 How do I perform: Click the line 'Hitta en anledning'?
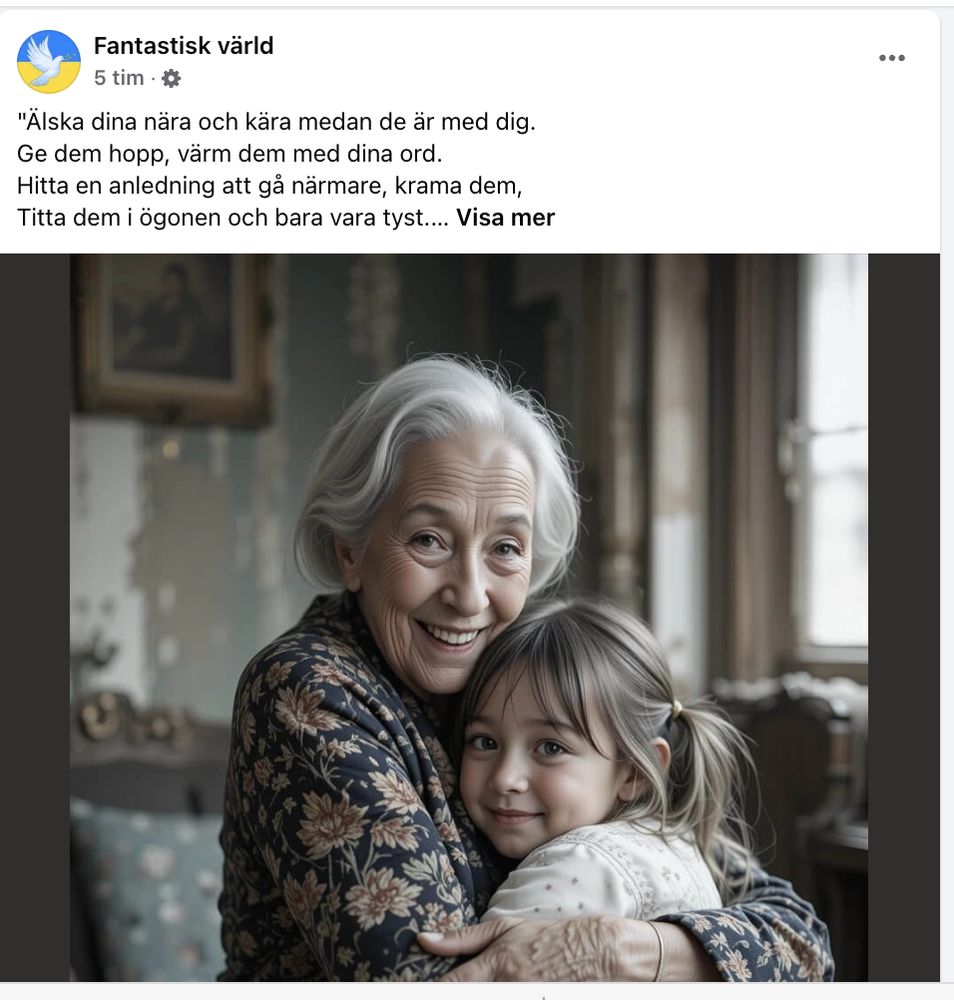(270, 186)
